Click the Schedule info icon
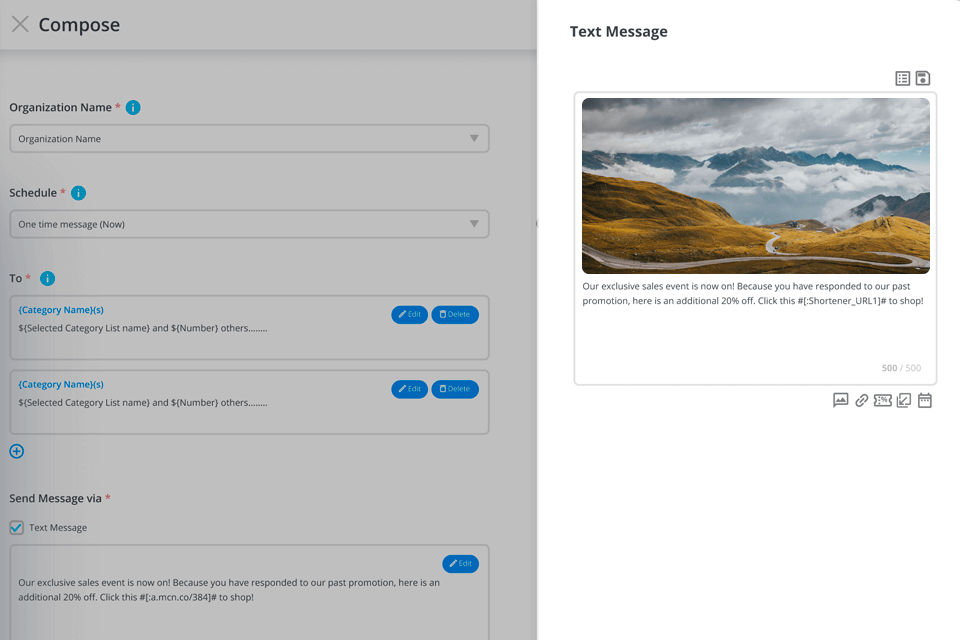 point(78,193)
